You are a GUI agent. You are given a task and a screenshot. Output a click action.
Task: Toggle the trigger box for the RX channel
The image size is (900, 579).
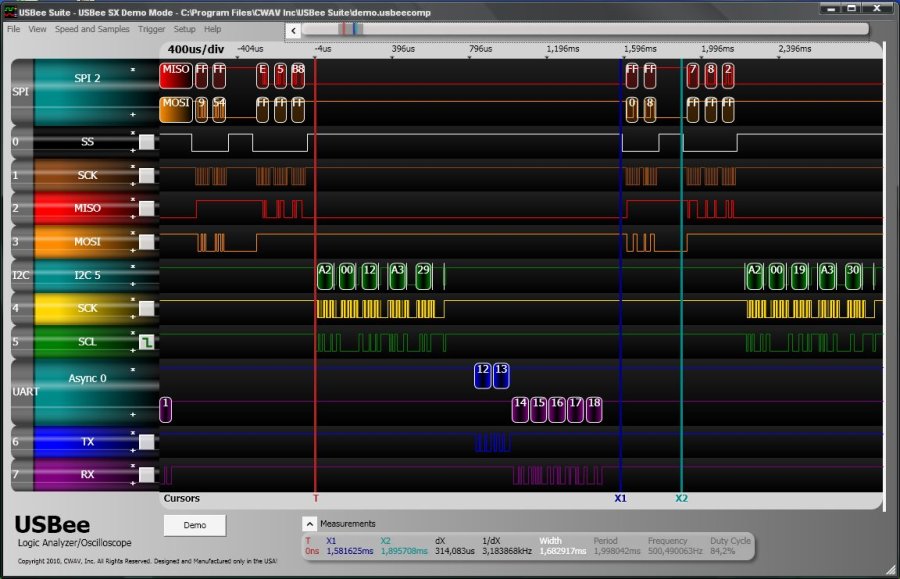(x=147, y=475)
